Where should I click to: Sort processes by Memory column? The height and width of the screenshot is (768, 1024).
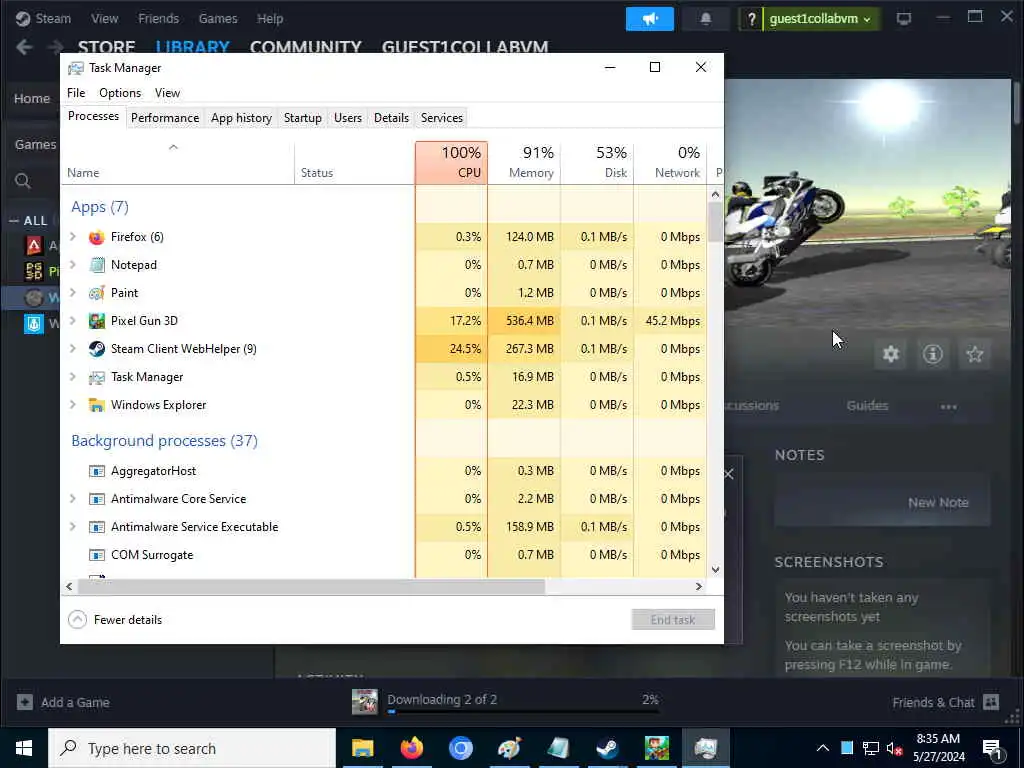coord(524,163)
